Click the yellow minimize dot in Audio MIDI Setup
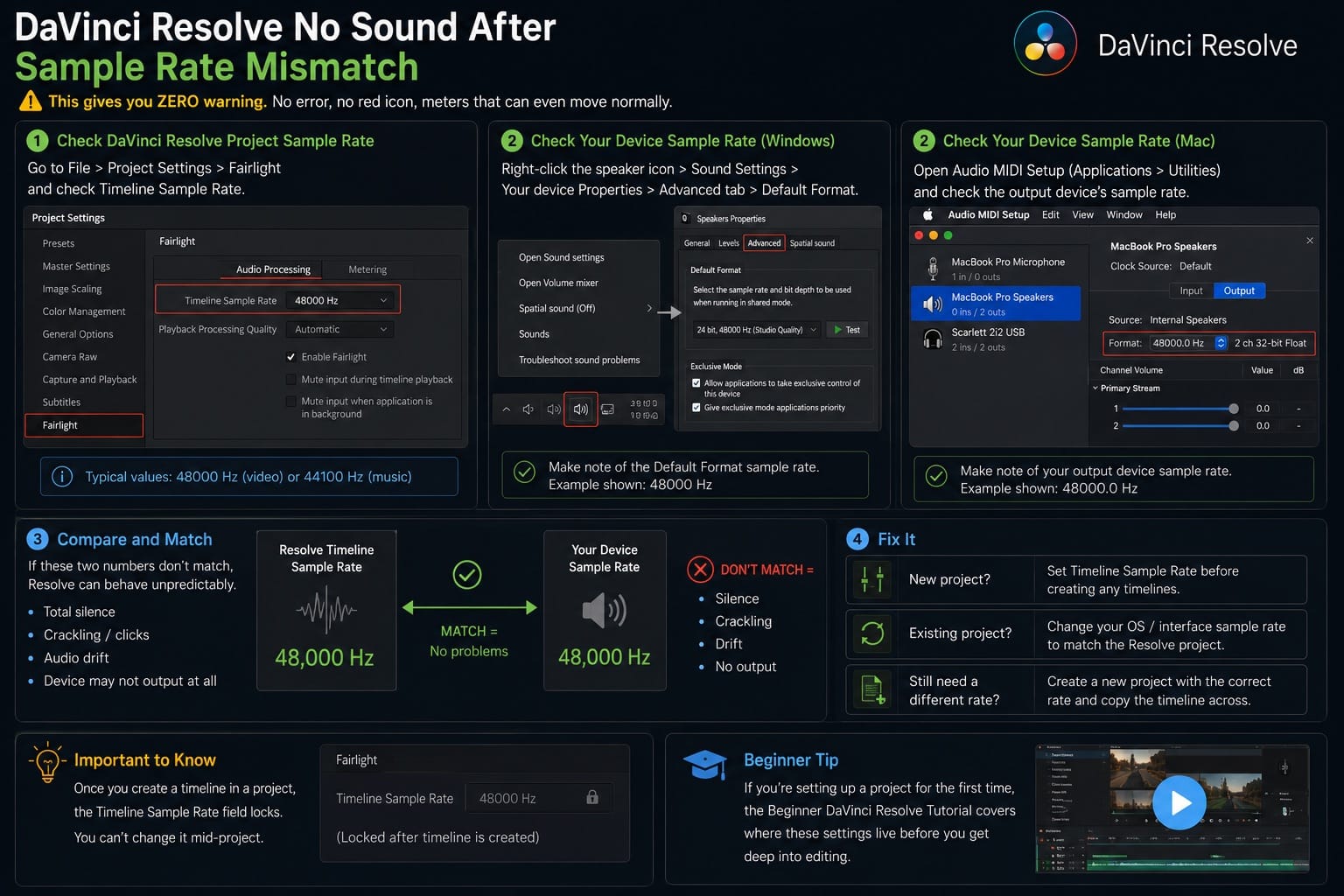1344x896 pixels. click(934, 235)
